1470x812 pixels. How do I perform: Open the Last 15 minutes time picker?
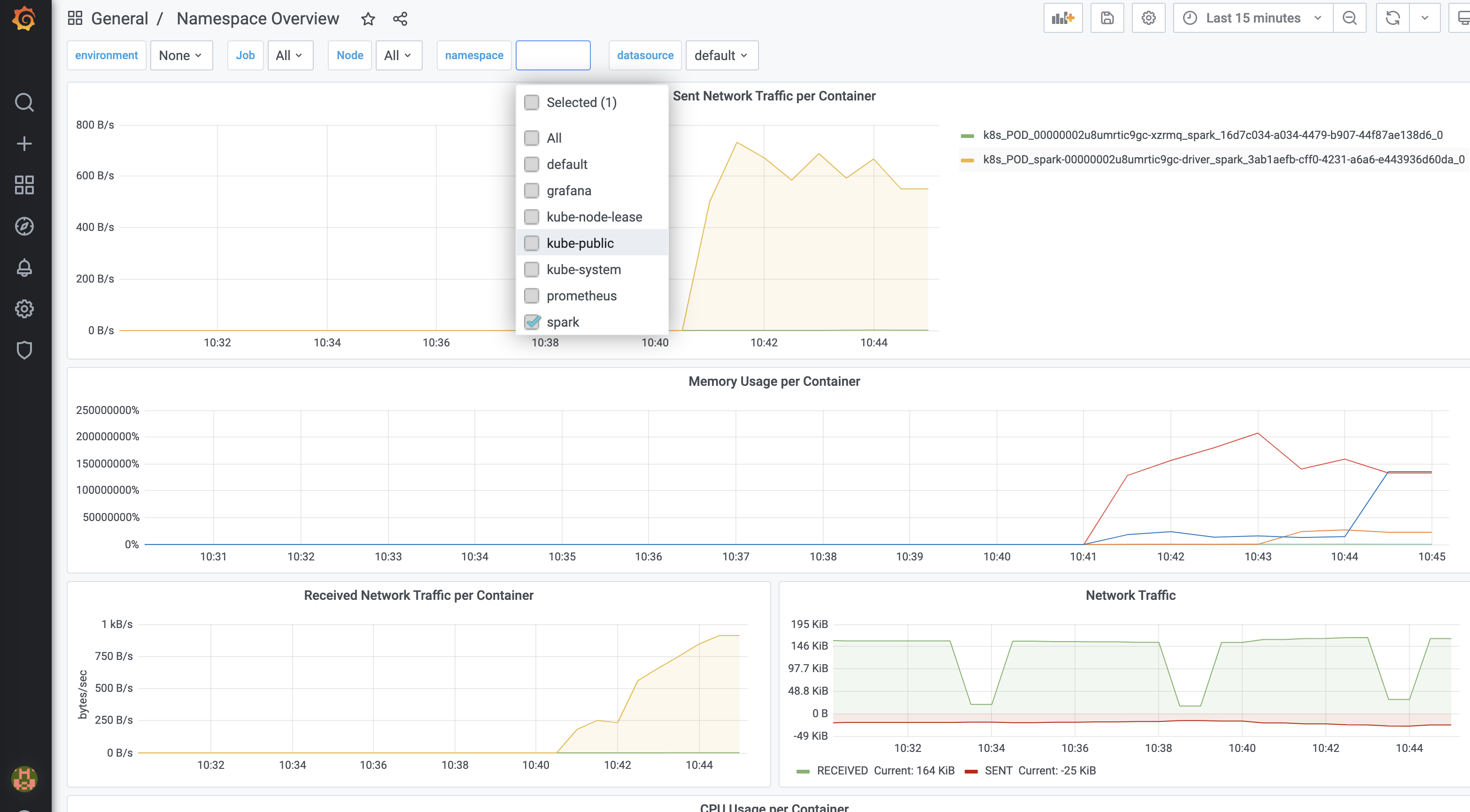pyautogui.click(x=1253, y=18)
